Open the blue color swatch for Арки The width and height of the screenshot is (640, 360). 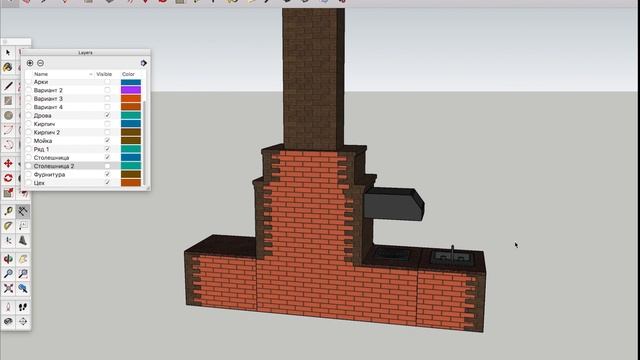[131, 82]
